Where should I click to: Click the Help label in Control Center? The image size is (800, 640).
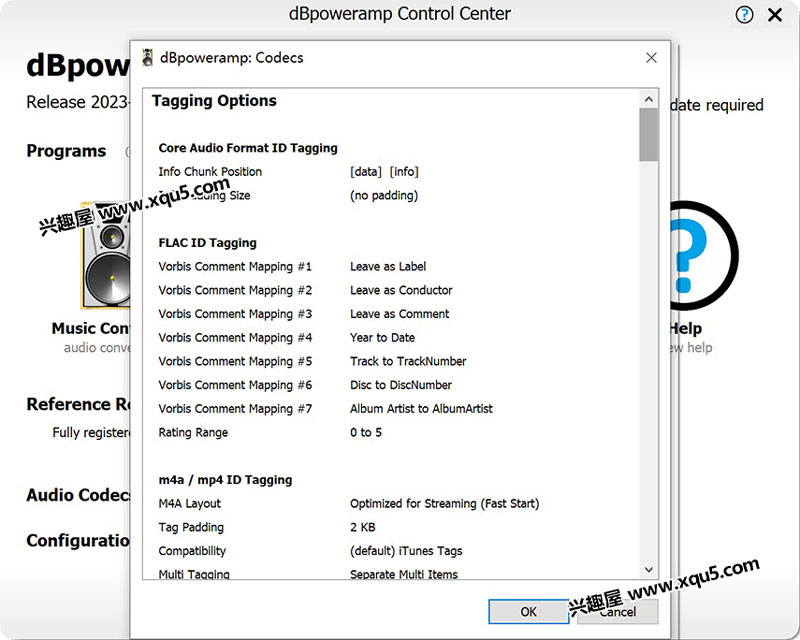pos(687,329)
